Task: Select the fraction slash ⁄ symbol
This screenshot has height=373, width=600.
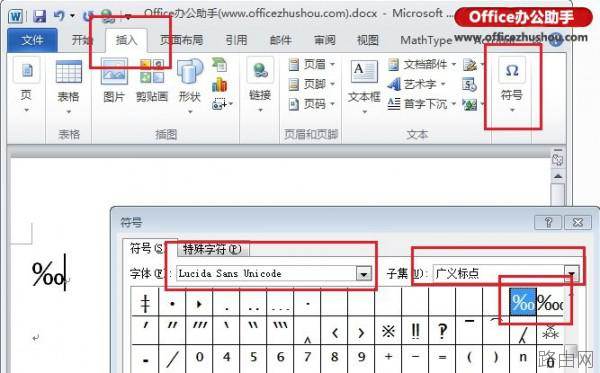Action: (172, 359)
